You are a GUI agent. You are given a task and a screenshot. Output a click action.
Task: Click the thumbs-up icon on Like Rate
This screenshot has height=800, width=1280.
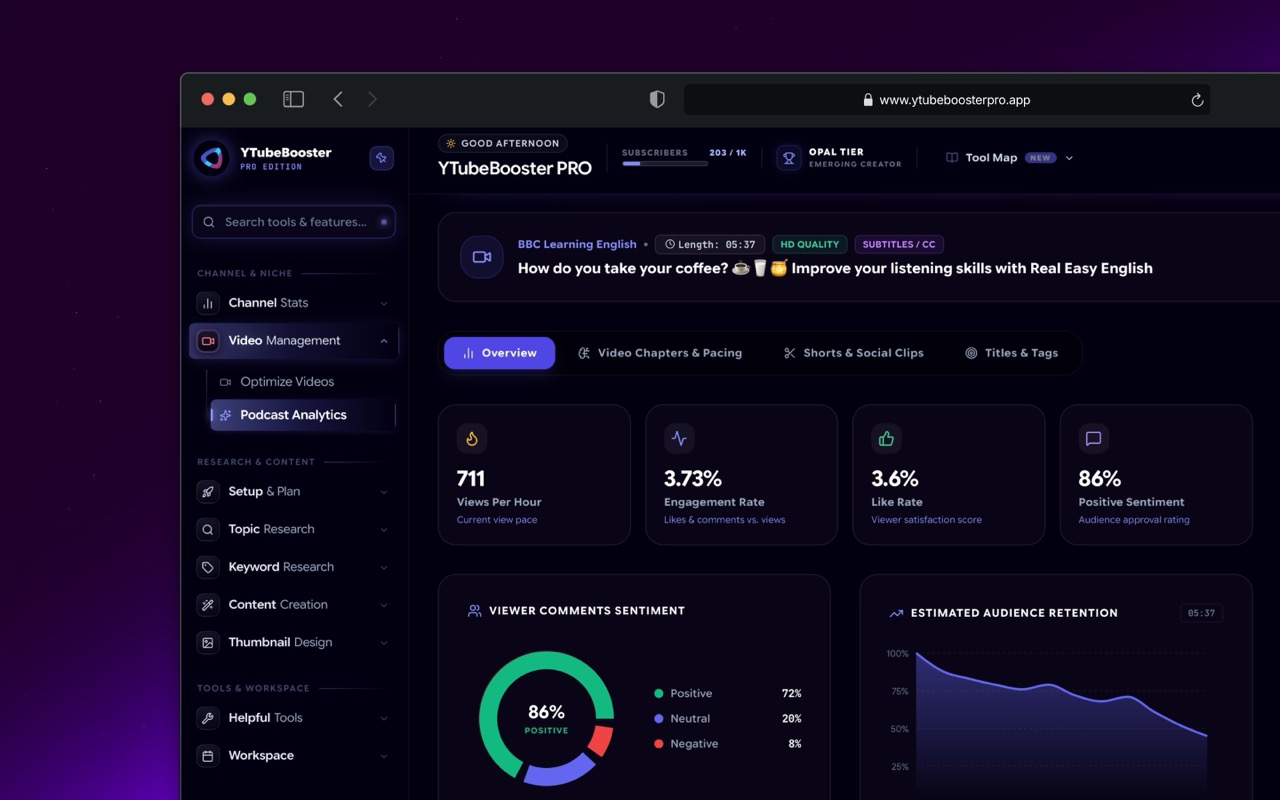(886, 438)
